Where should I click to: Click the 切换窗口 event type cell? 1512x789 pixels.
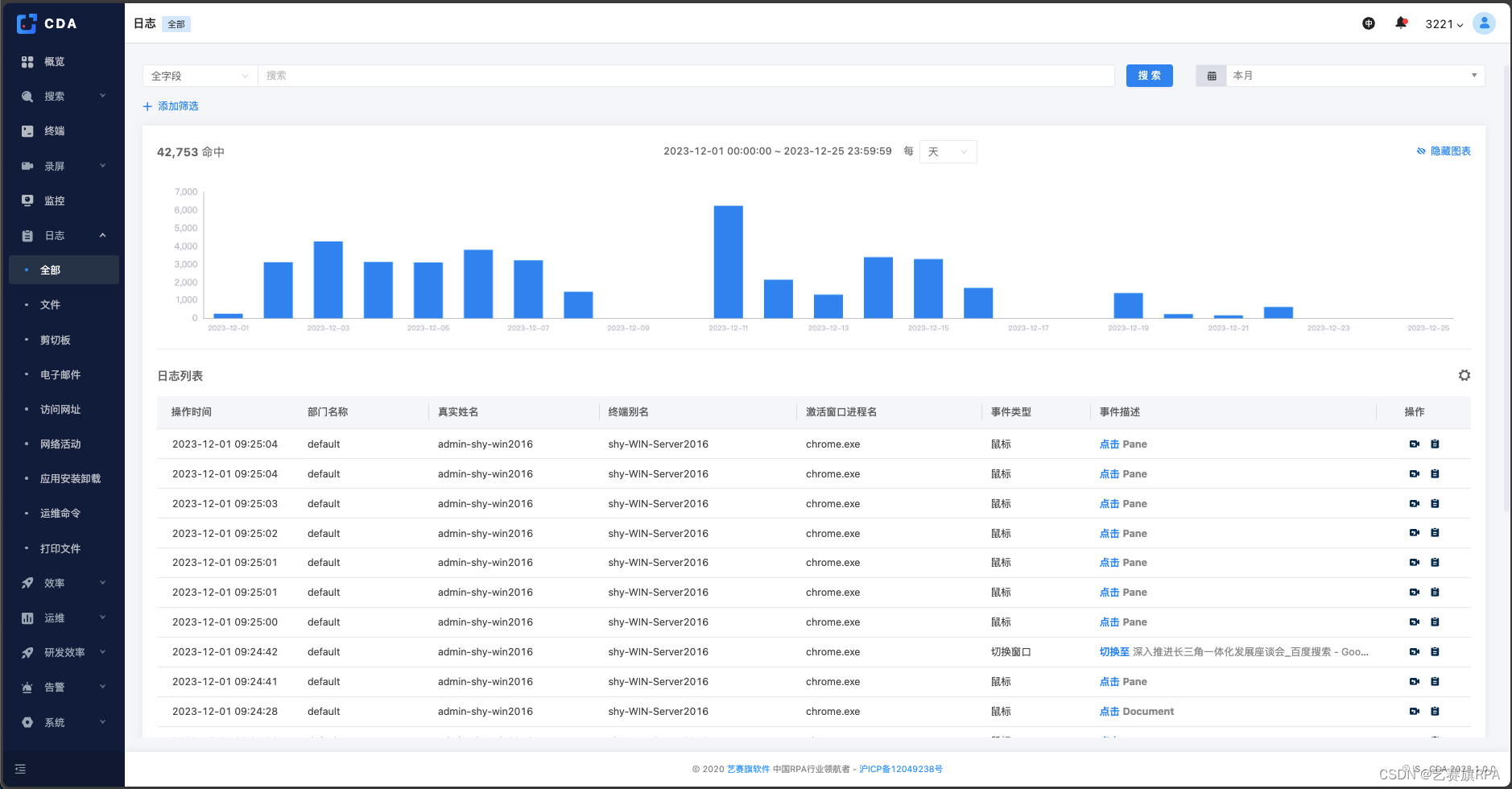(x=1011, y=652)
